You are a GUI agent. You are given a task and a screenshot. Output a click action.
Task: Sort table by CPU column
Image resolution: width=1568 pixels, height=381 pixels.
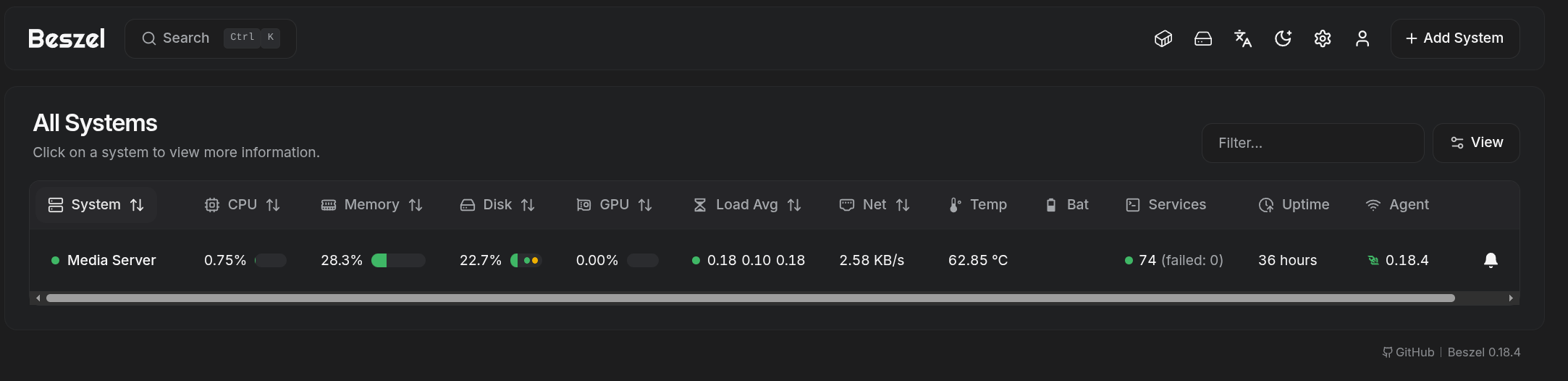click(x=242, y=205)
